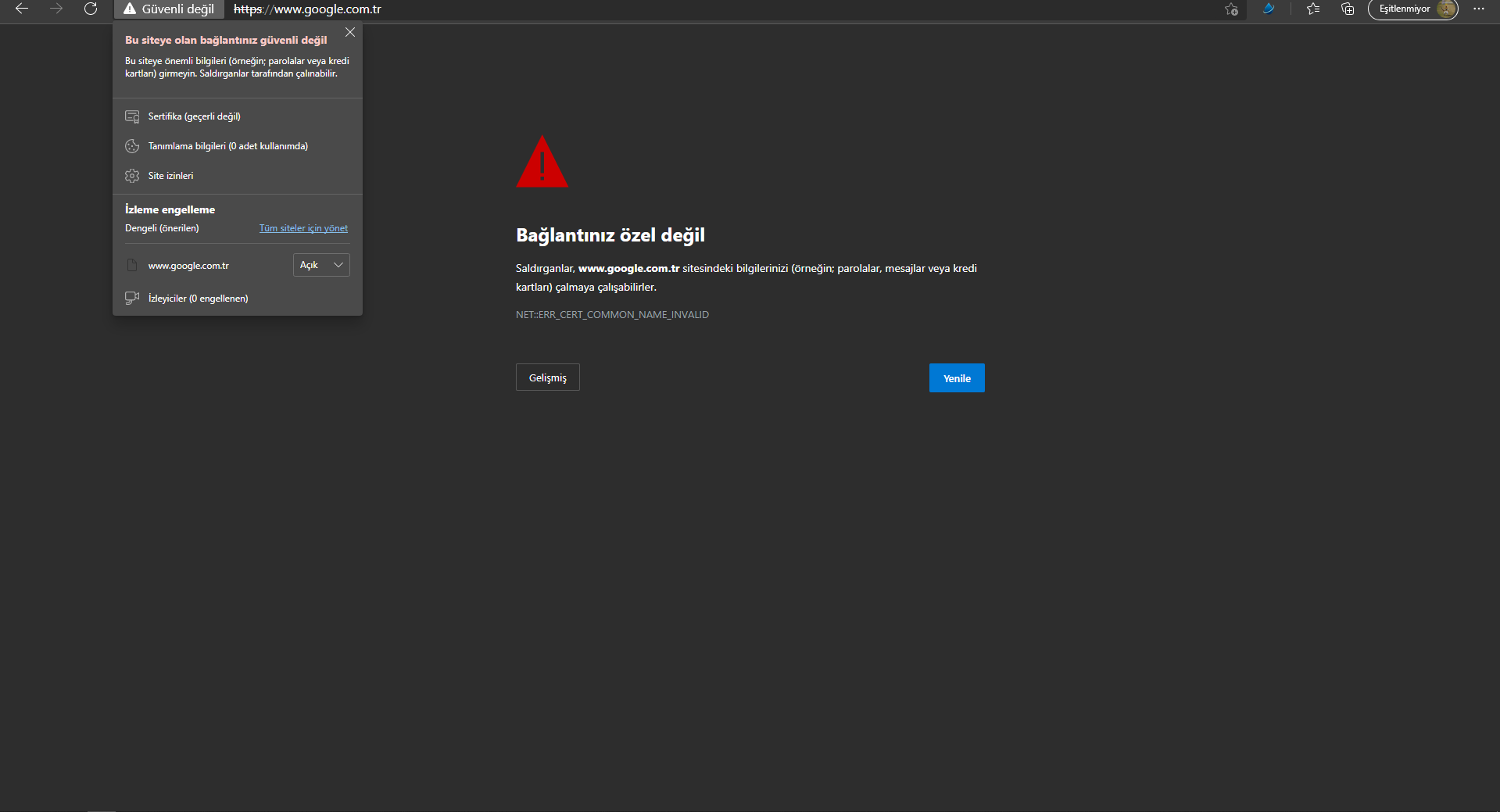1500x812 pixels.
Task: Reload the page with refresh icon
Action: point(91,9)
